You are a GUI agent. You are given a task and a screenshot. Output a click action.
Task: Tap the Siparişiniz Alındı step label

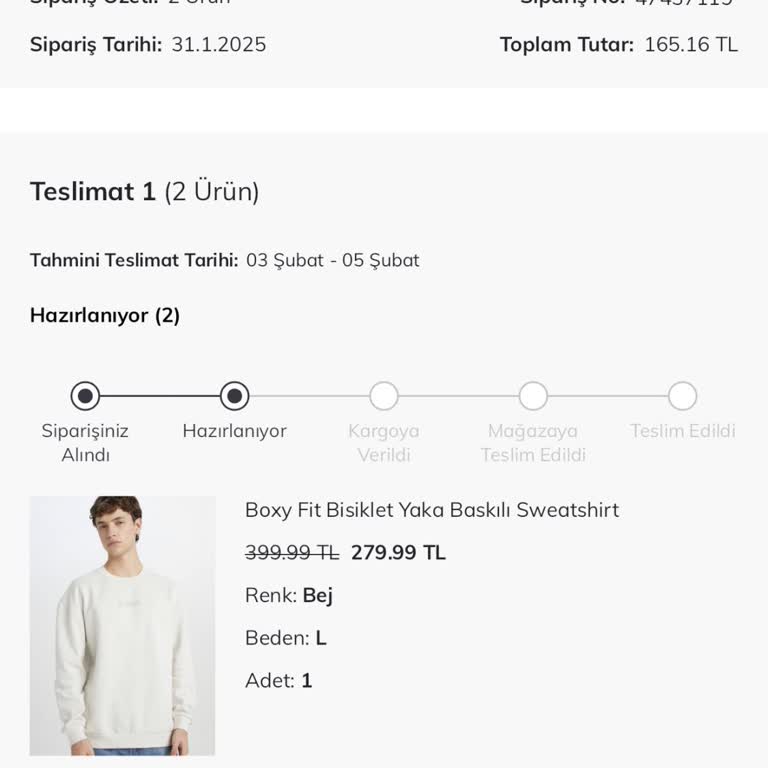(85, 443)
